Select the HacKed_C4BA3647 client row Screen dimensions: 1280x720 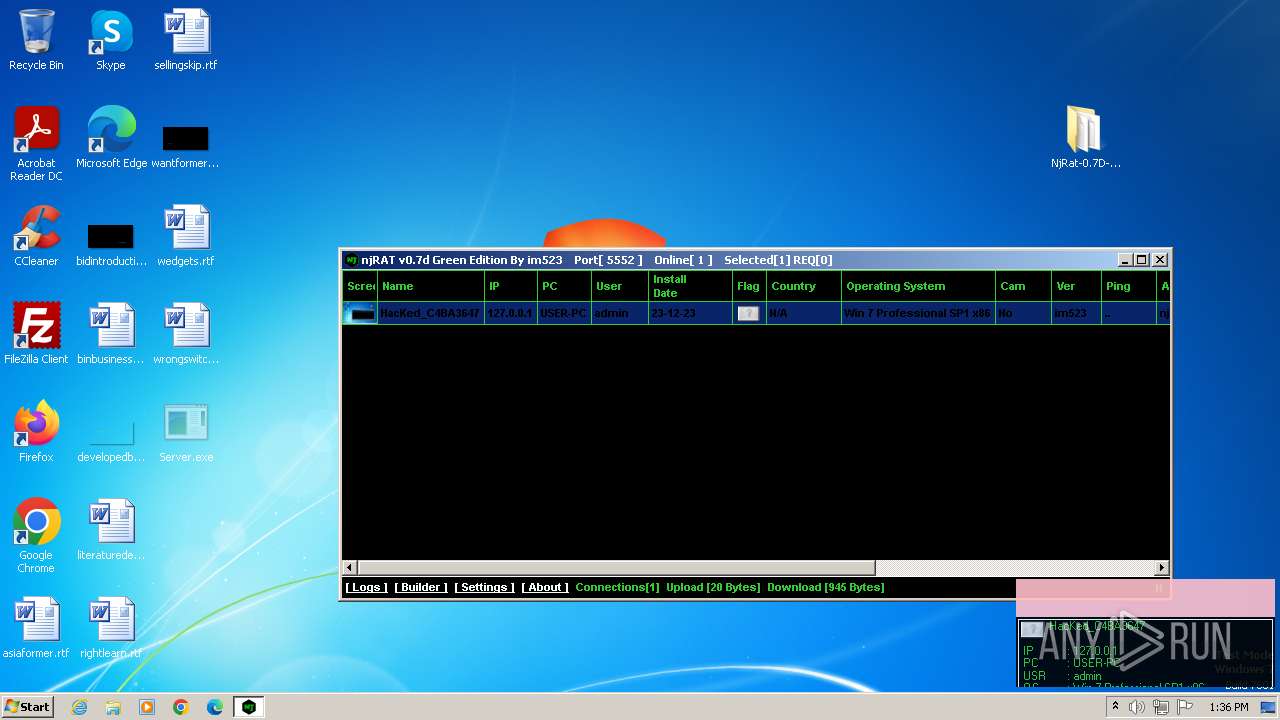756,313
